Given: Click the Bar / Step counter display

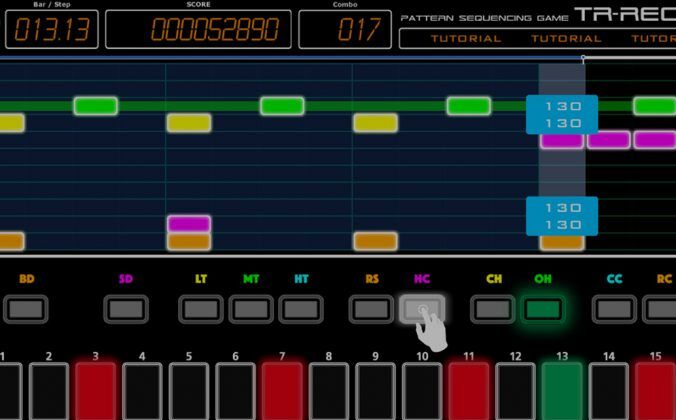Looking at the screenshot, I should click(x=52, y=30).
